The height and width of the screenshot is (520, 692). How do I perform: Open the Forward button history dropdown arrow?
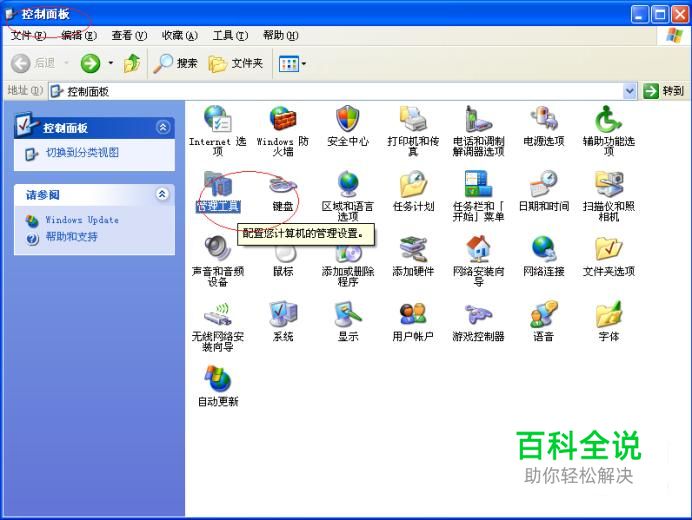tap(111, 64)
